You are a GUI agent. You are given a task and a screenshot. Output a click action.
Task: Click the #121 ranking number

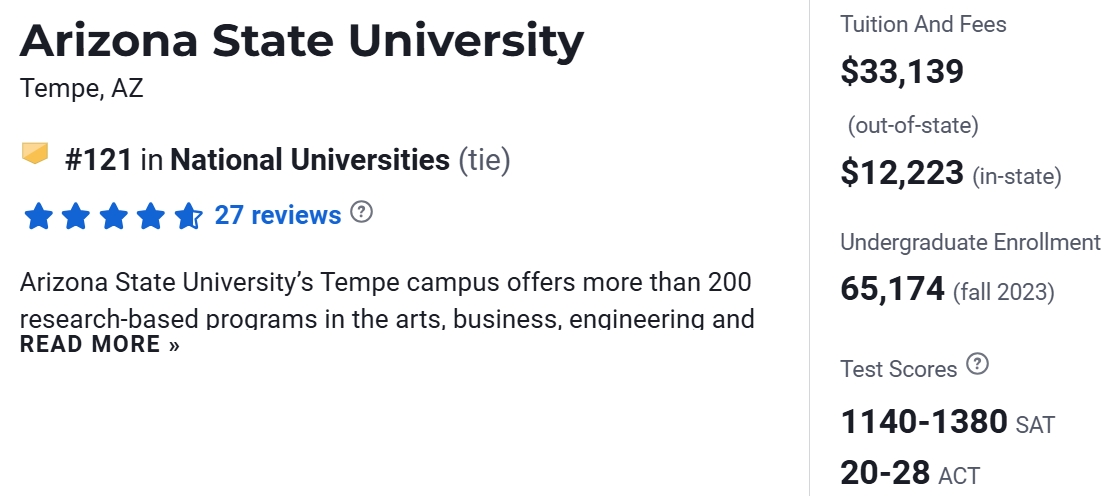tap(98, 160)
